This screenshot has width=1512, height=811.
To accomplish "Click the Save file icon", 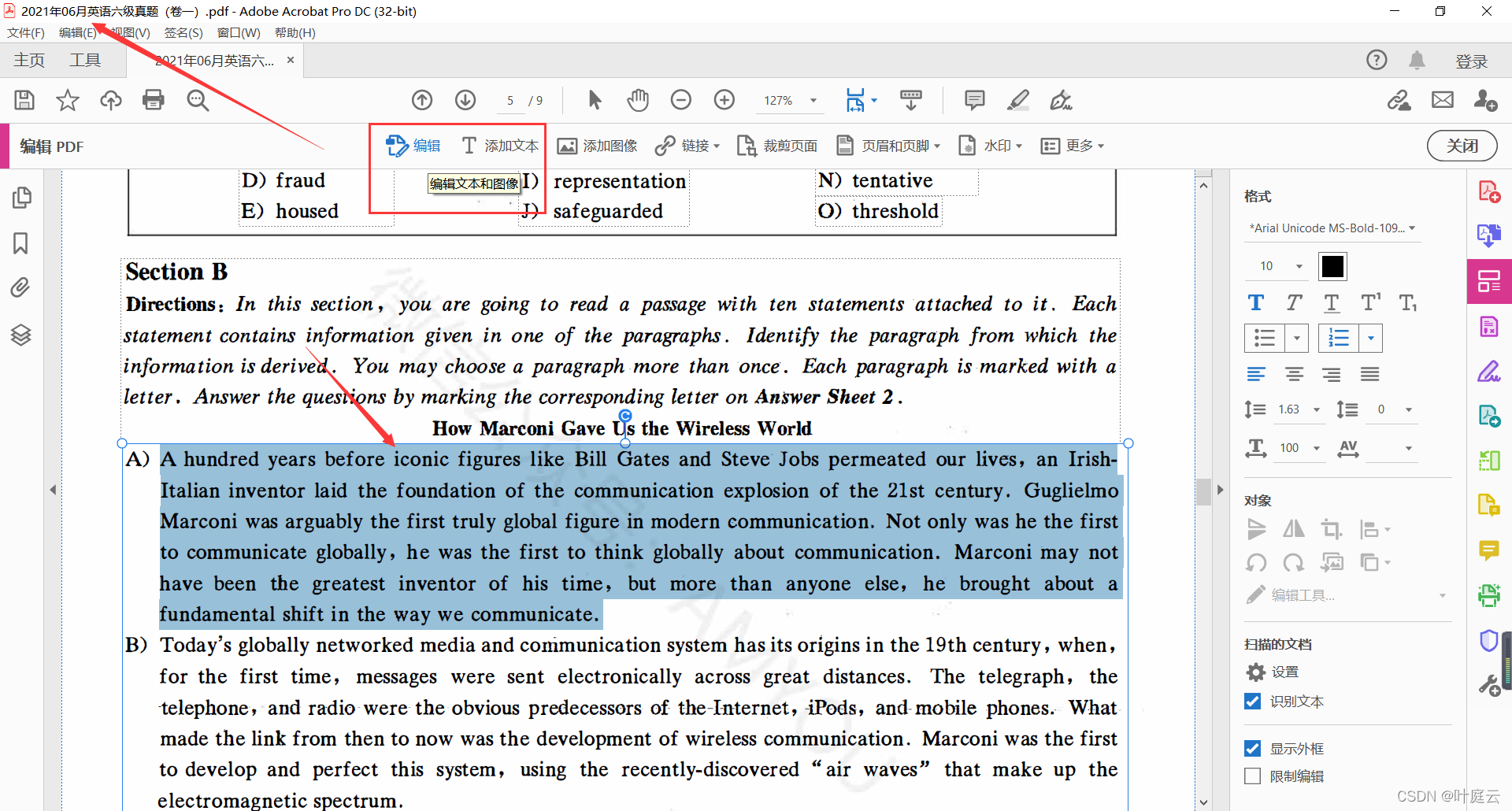I will tap(24, 100).
